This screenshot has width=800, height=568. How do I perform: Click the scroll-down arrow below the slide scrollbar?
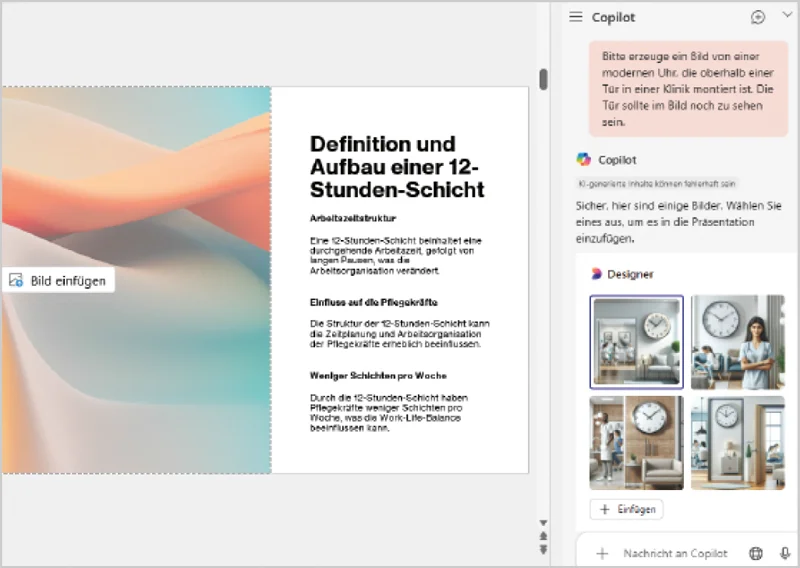(543, 523)
